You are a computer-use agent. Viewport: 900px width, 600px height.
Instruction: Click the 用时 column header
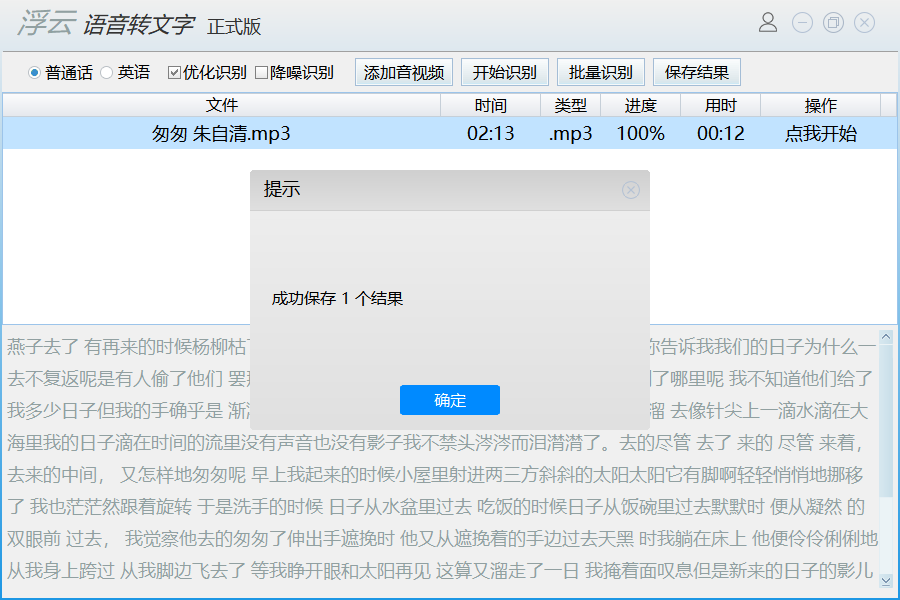click(x=721, y=105)
